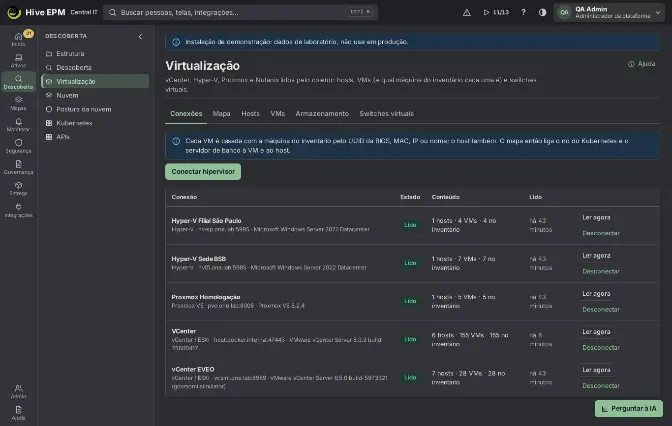The height and width of the screenshot is (426, 672).
Task: Focus the Buscar pessoas search field
Action: pyautogui.click(x=240, y=12)
